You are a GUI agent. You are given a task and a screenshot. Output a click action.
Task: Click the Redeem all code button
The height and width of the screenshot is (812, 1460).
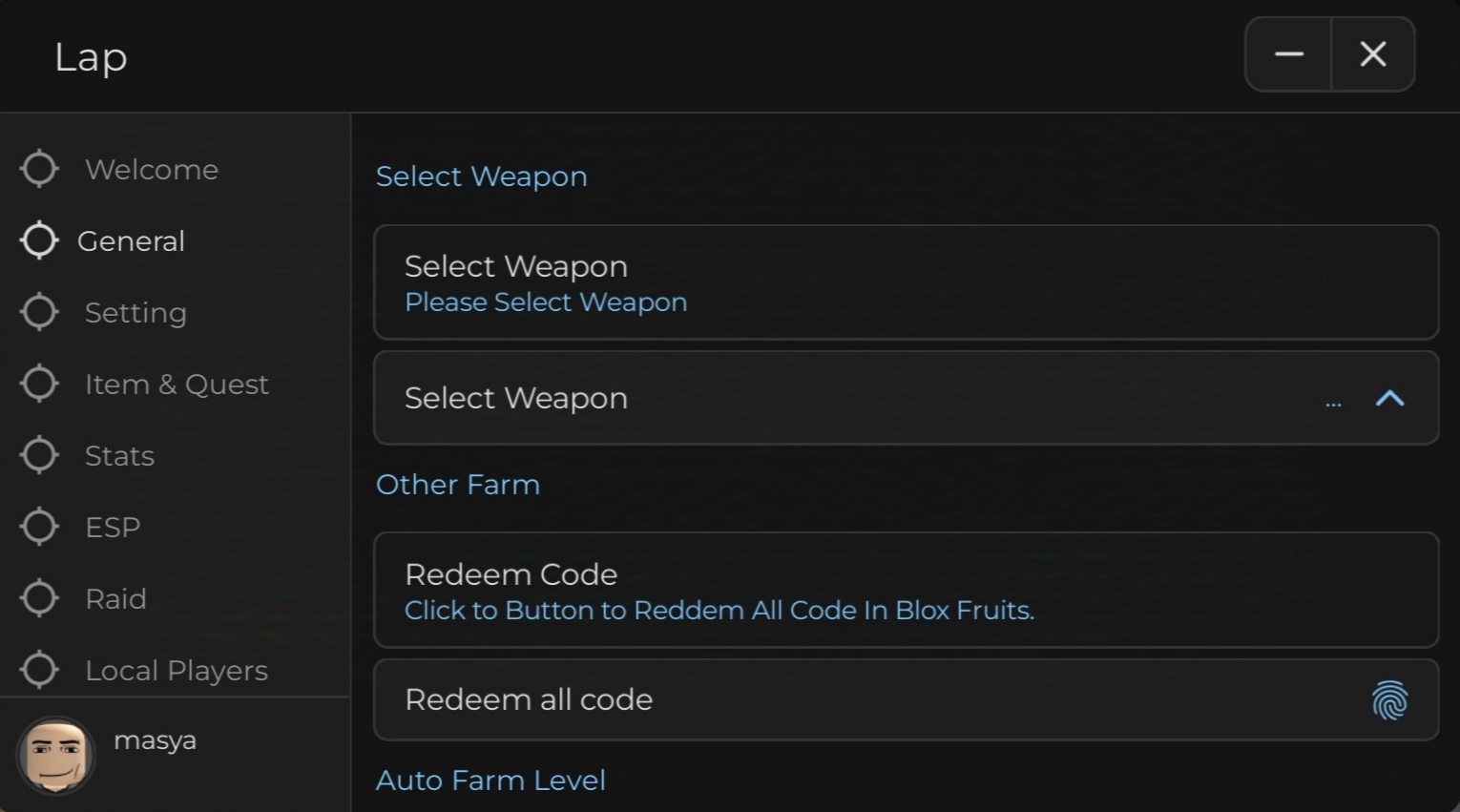click(x=906, y=699)
